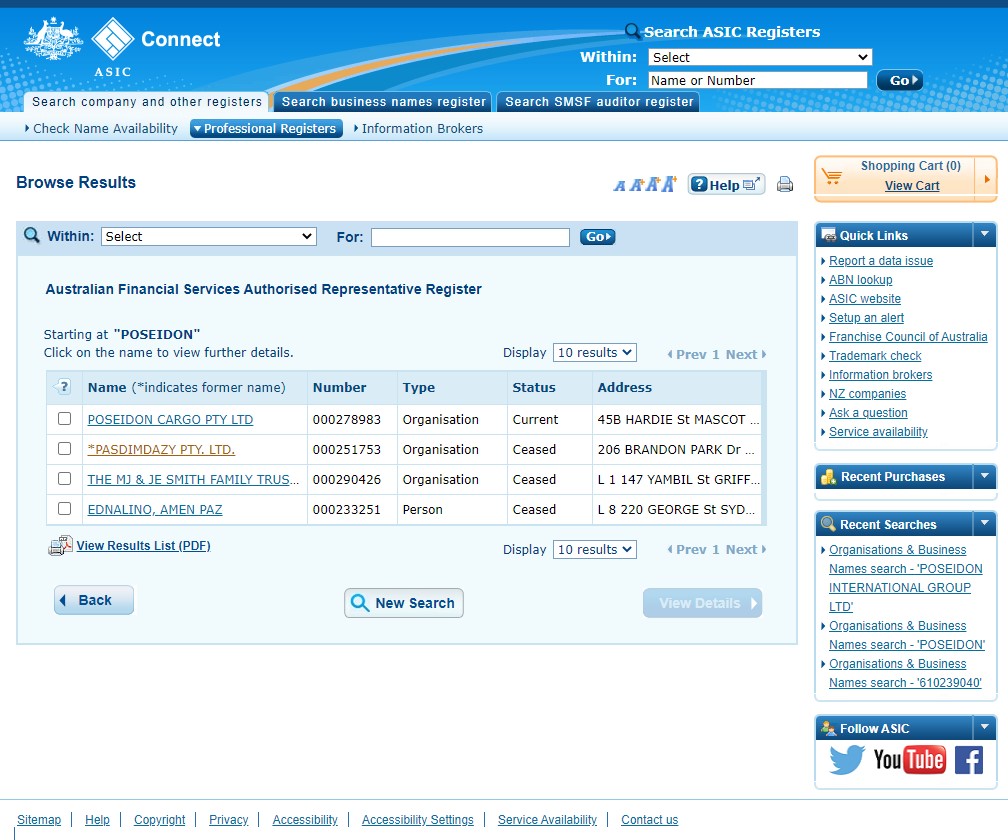Click the header Go button

[899, 80]
